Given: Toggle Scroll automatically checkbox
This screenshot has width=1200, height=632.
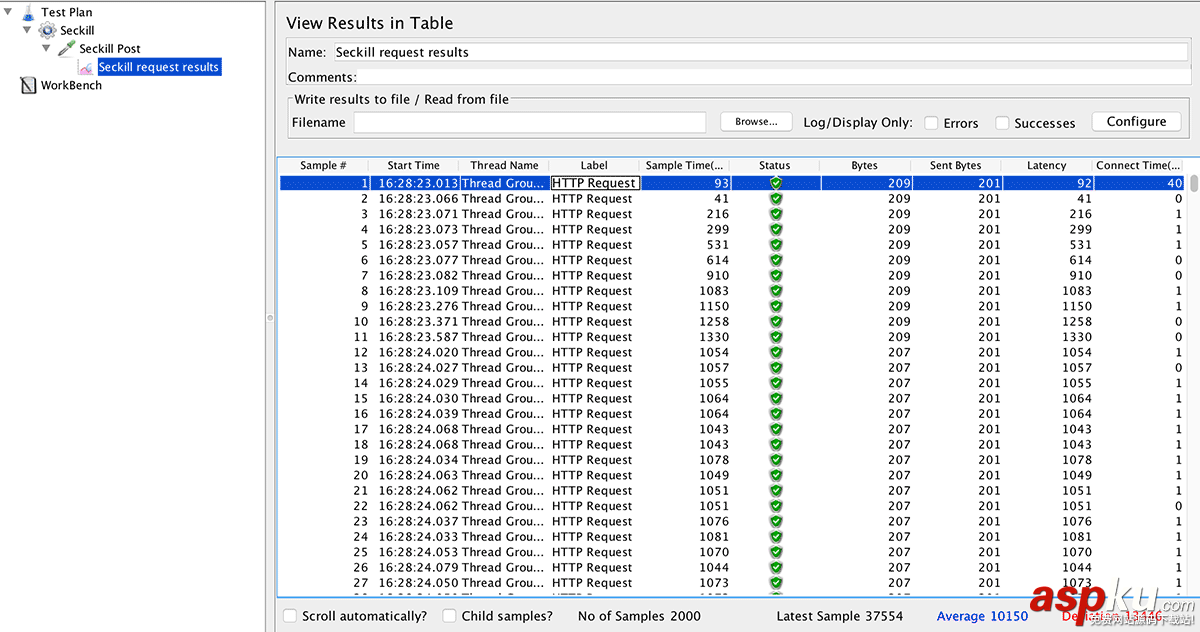Looking at the screenshot, I should [x=290, y=616].
